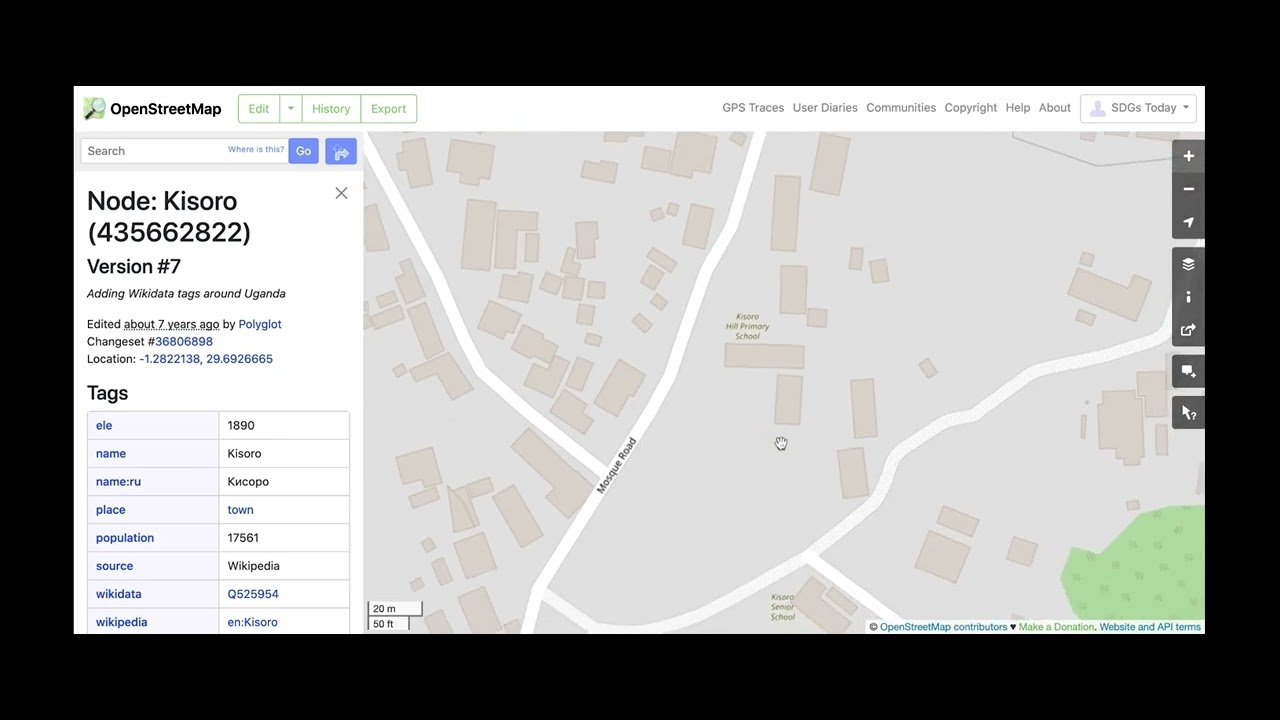Click the 'Adding Wikidata tags around Uganda' comment
Screen dimensions: 1280x720
tap(186, 294)
